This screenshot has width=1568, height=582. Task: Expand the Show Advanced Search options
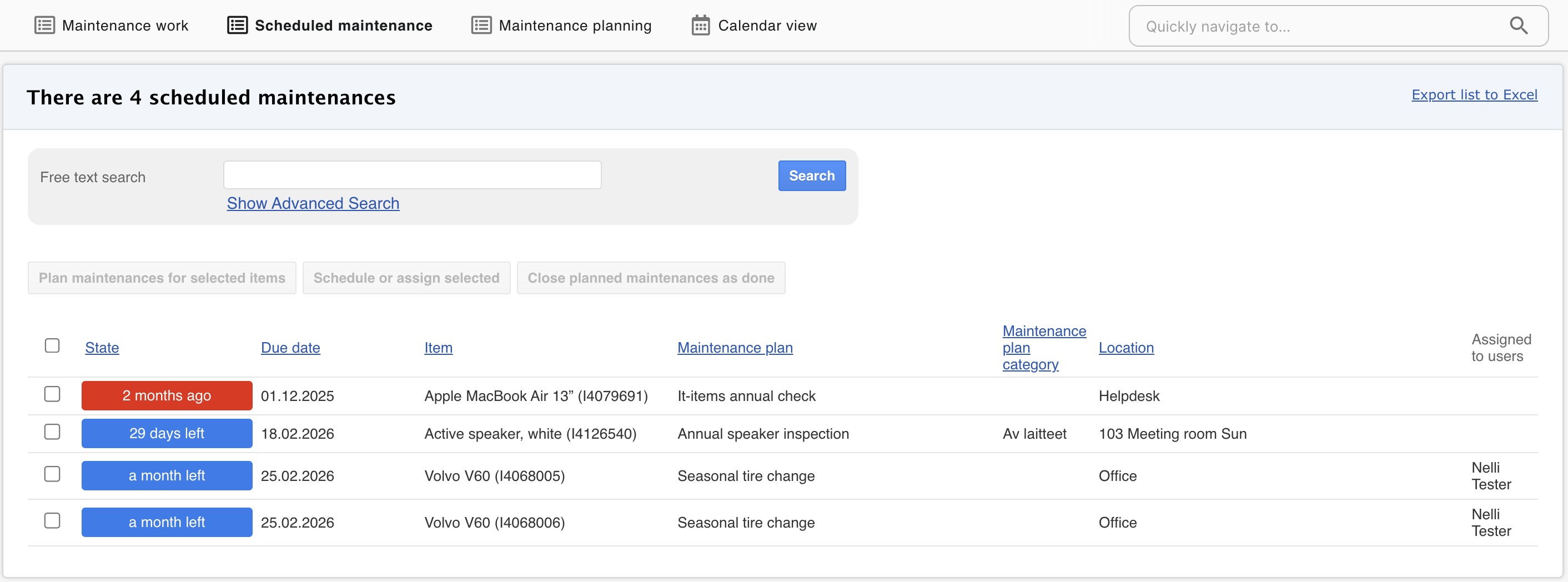(x=313, y=203)
